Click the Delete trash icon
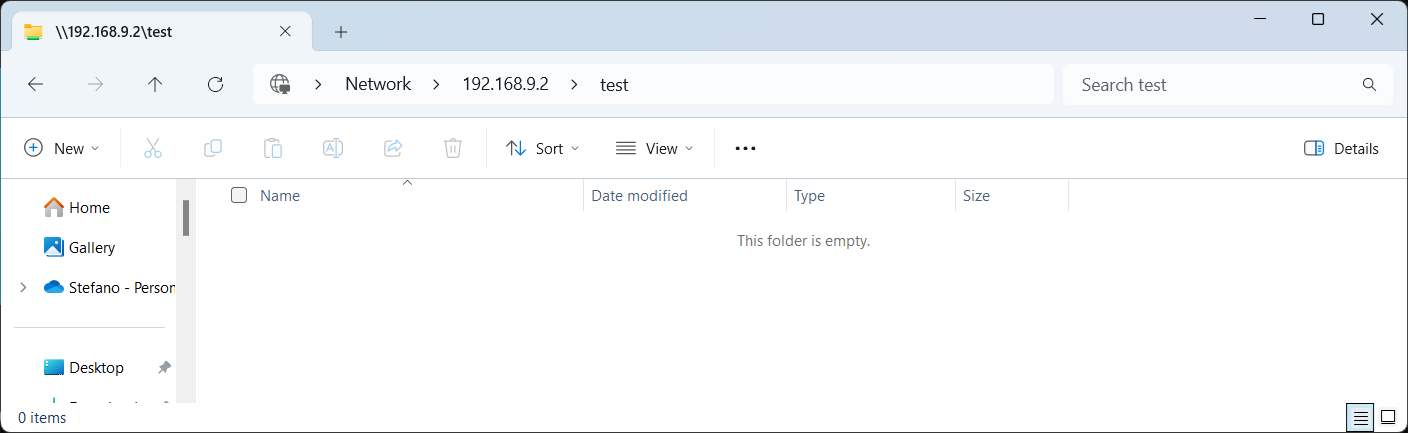The height and width of the screenshot is (433, 1408). click(x=452, y=148)
